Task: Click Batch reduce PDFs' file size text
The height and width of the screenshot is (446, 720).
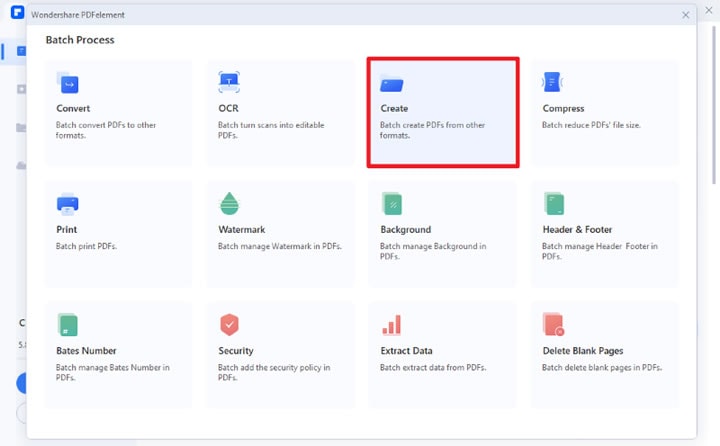Action: (598, 125)
